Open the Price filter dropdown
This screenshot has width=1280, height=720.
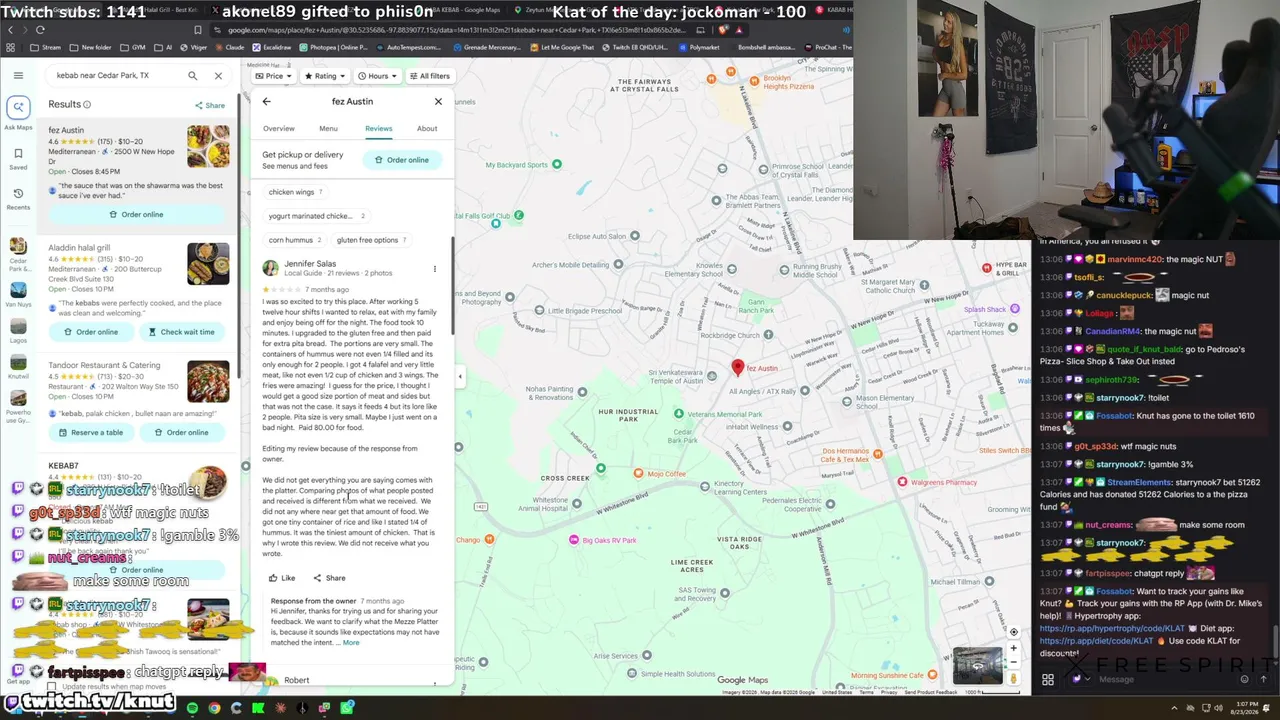tap(273, 76)
